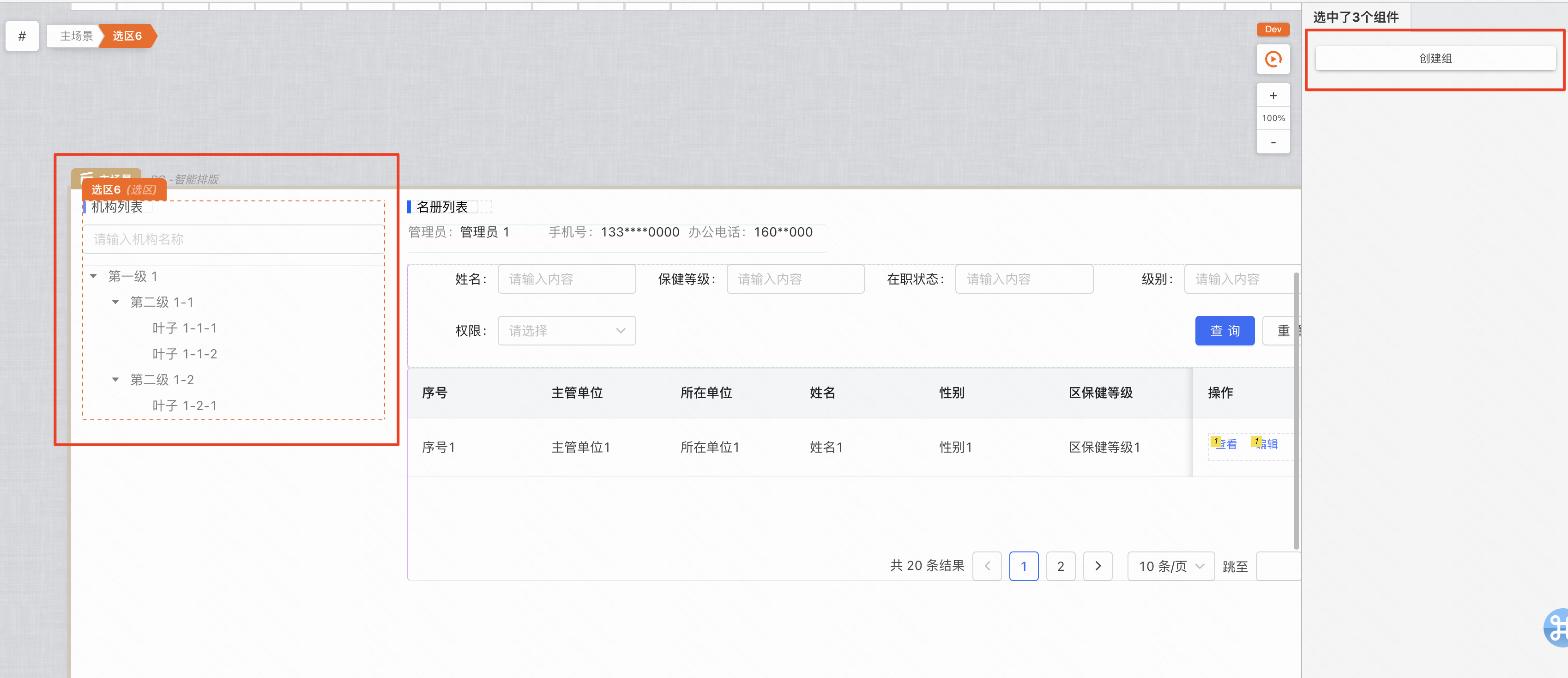Click the 区保健等级 column header
The width and height of the screenshot is (1568, 678).
pos(1101,393)
